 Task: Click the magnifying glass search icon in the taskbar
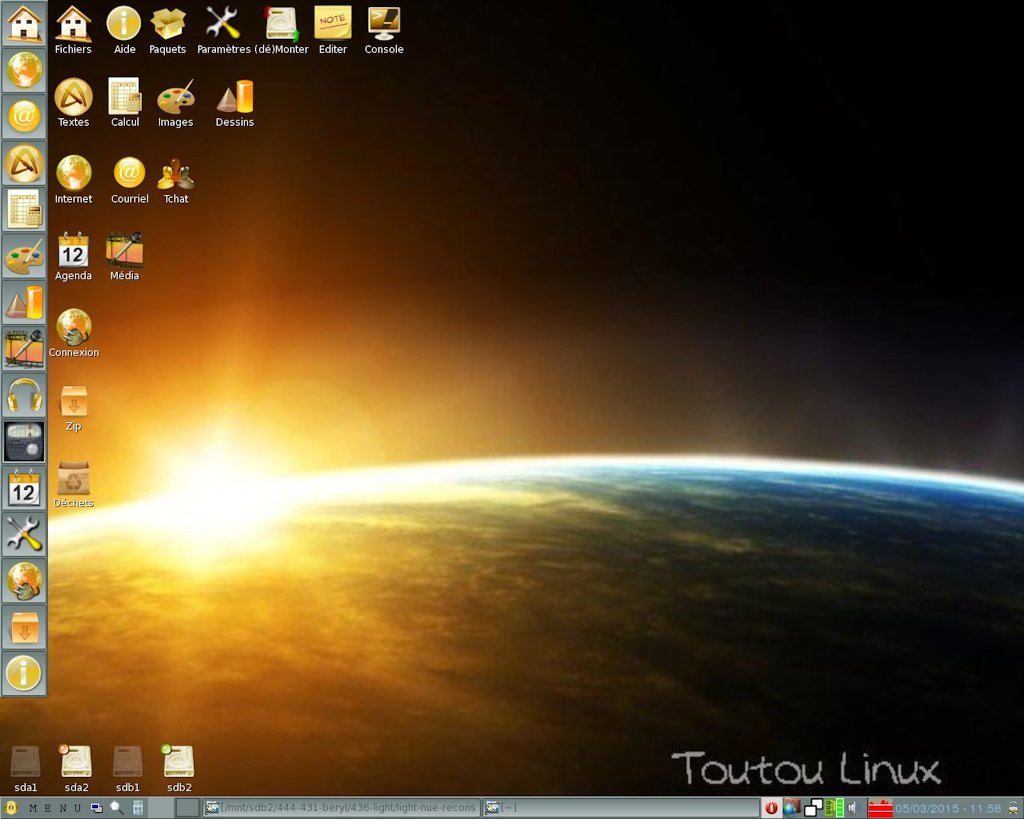[117, 809]
